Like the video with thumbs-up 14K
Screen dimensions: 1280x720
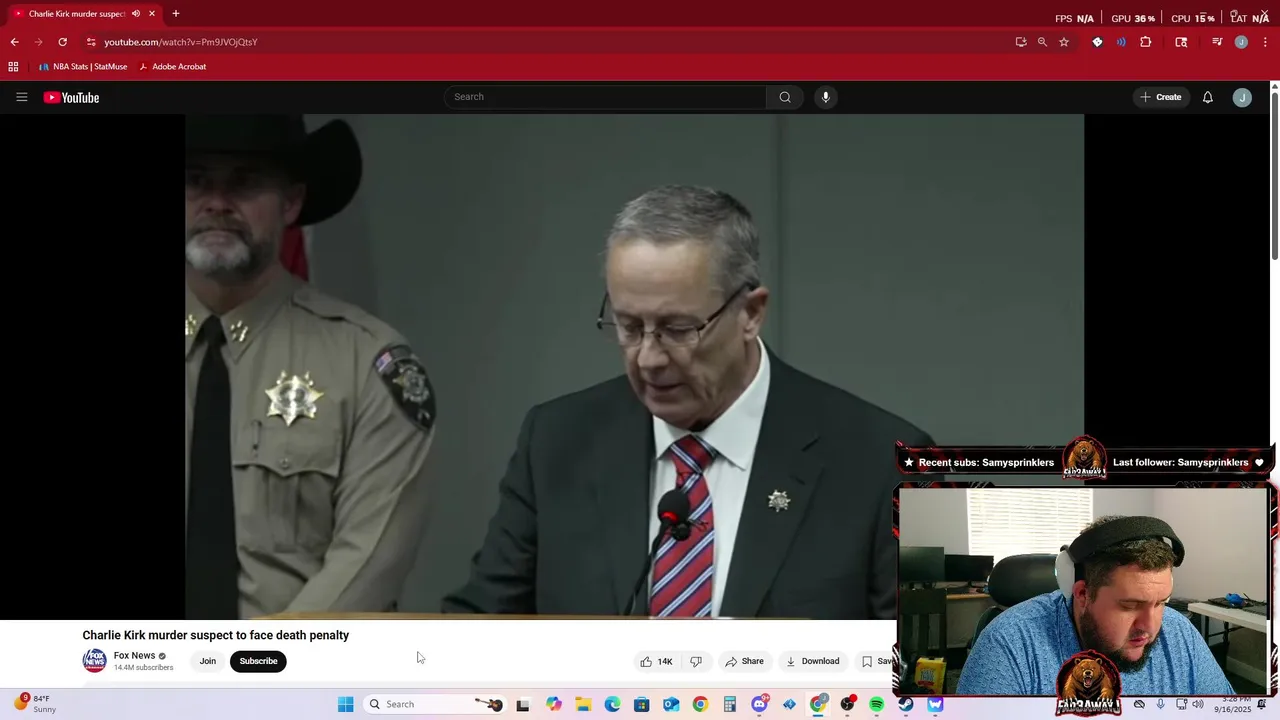[x=656, y=661]
